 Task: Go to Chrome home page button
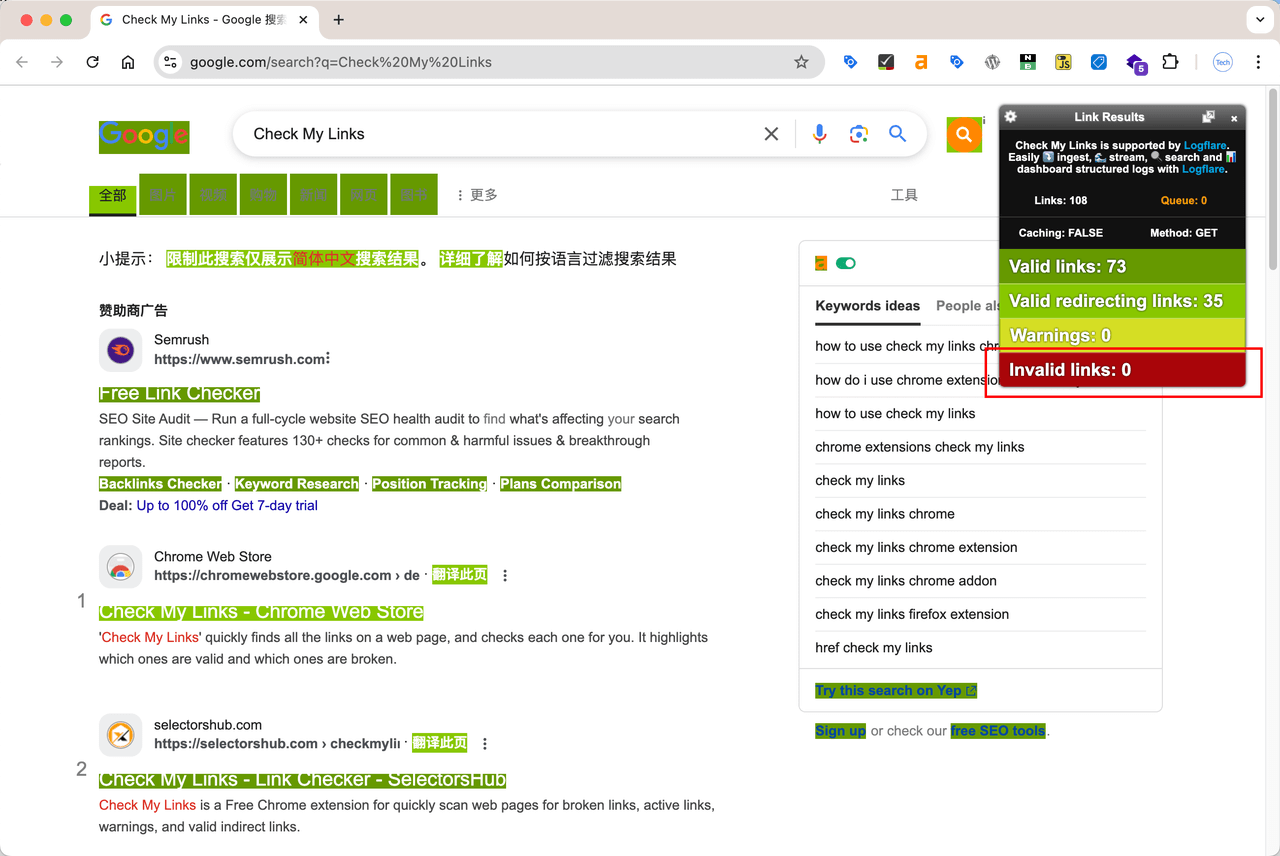pyautogui.click(x=128, y=62)
